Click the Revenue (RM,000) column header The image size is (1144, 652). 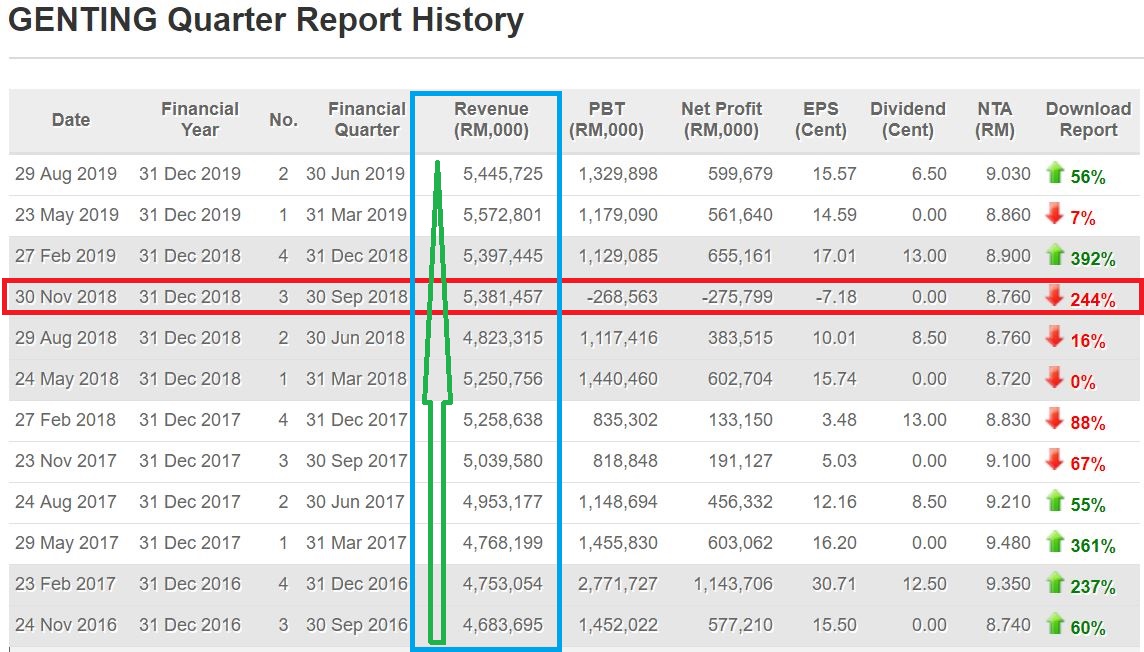[x=491, y=120]
